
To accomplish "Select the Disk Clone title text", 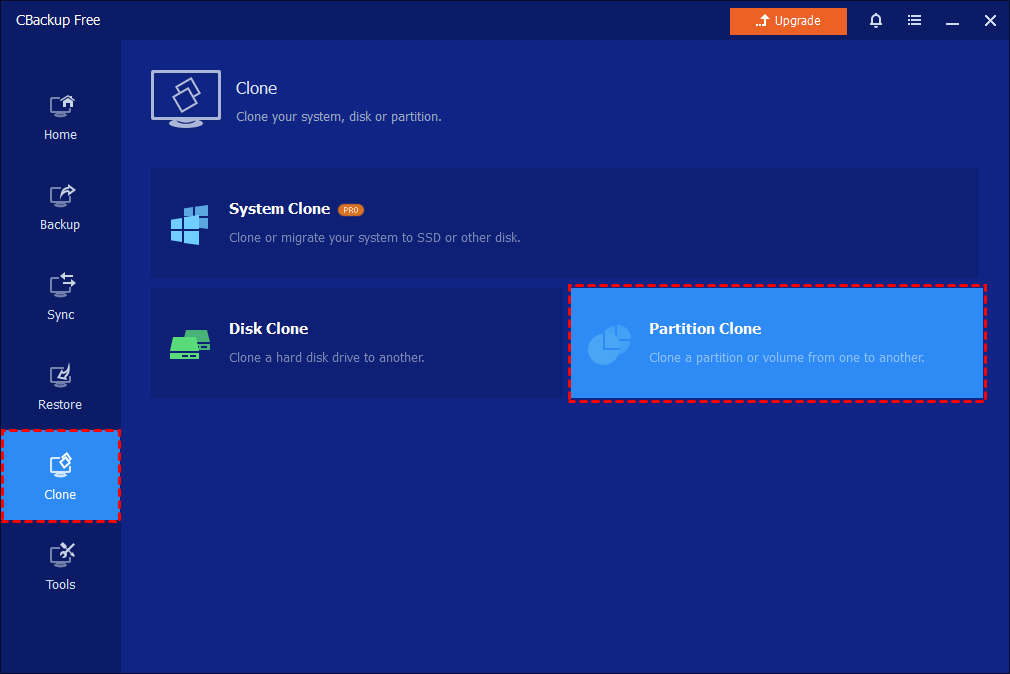I will (268, 329).
